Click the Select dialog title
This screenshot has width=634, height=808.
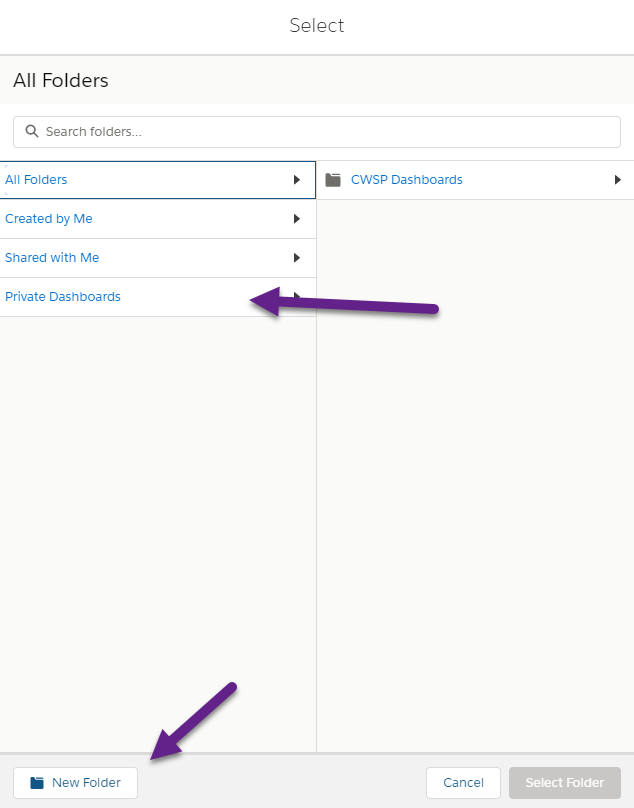(316, 25)
